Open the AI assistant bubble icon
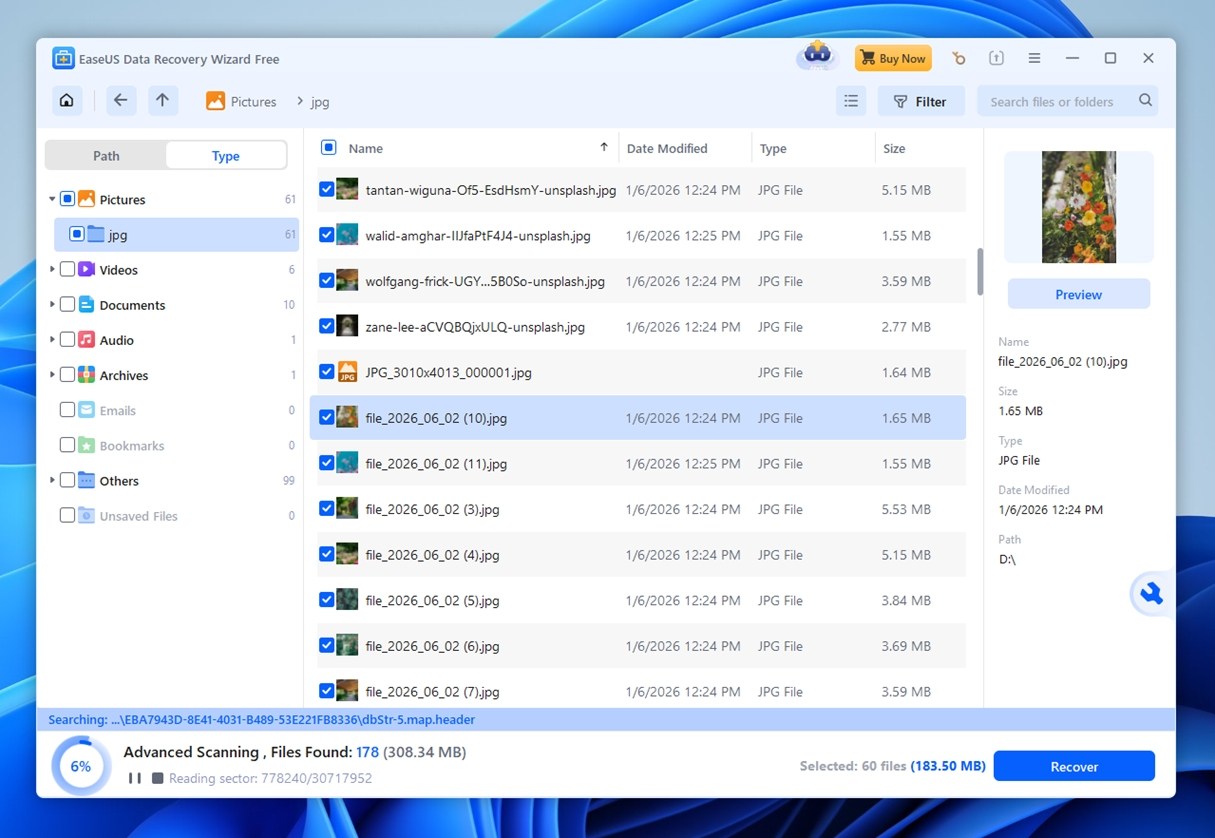1215x838 pixels. [x=1150, y=593]
